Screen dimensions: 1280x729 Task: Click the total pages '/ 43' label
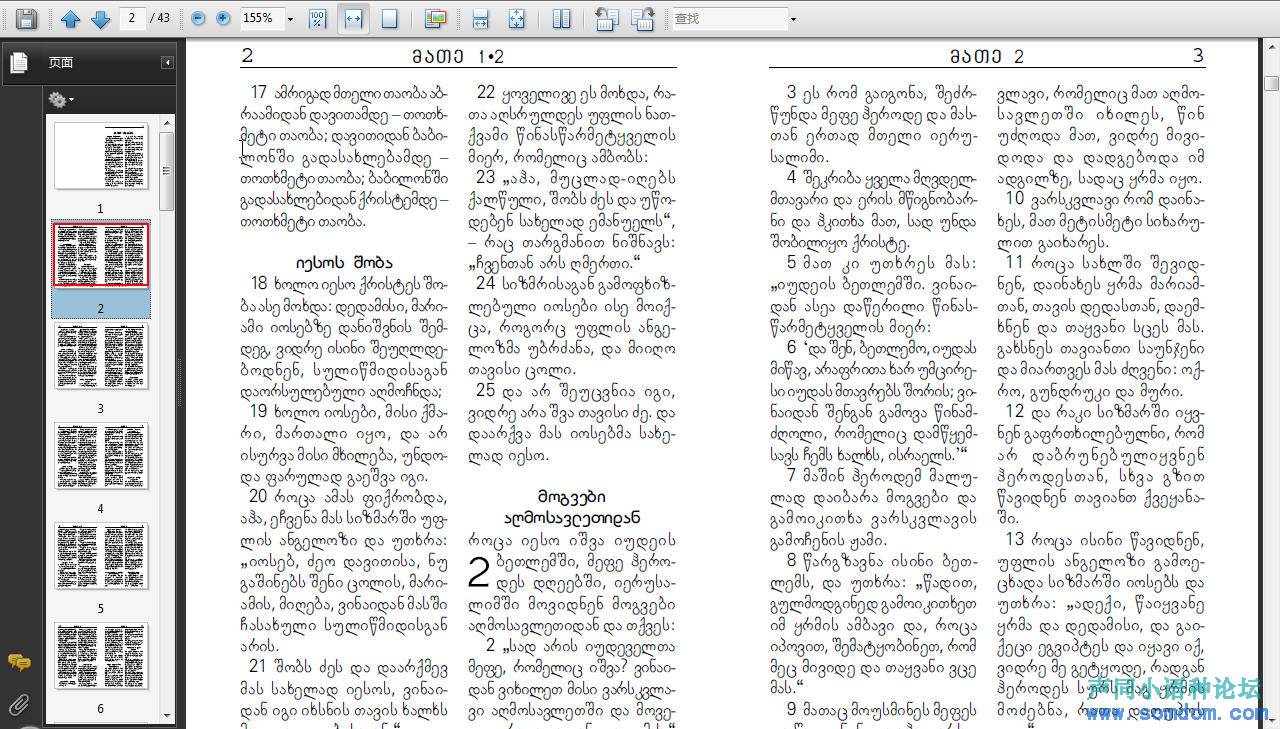pyautogui.click(x=160, y=18)
